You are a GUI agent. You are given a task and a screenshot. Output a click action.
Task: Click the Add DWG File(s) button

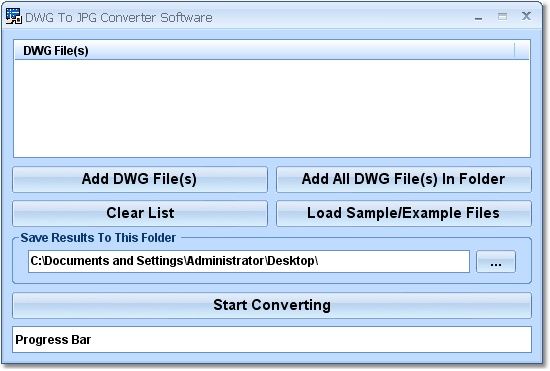(140, 179)
